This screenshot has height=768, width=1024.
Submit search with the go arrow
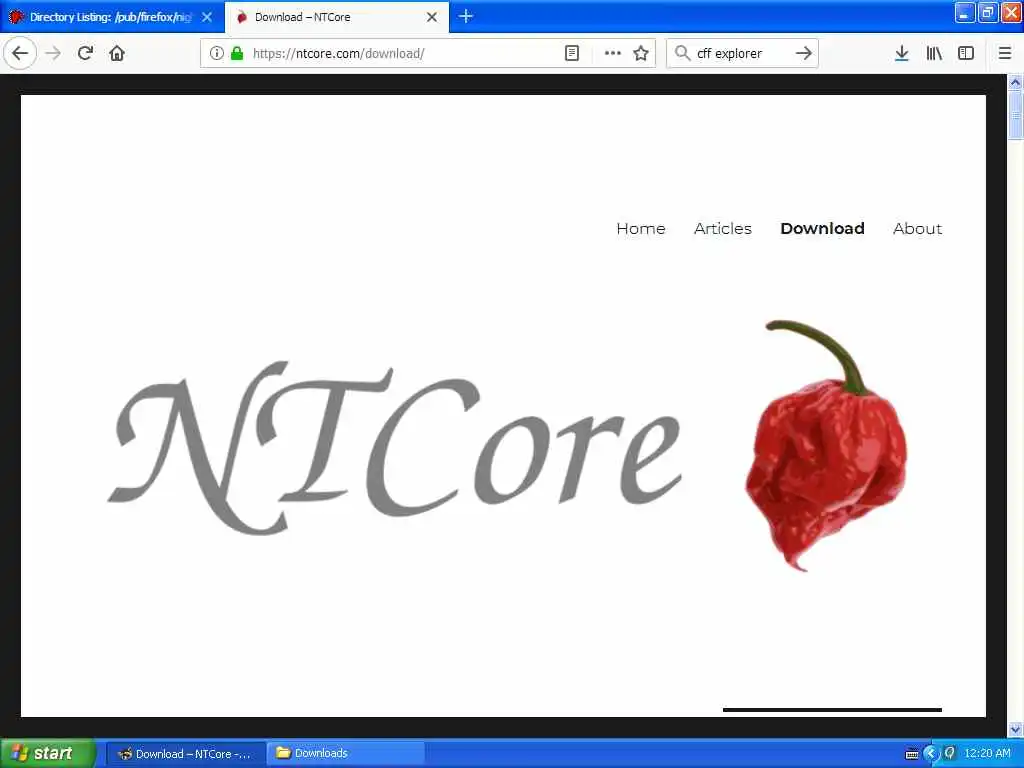pos(804,53)
